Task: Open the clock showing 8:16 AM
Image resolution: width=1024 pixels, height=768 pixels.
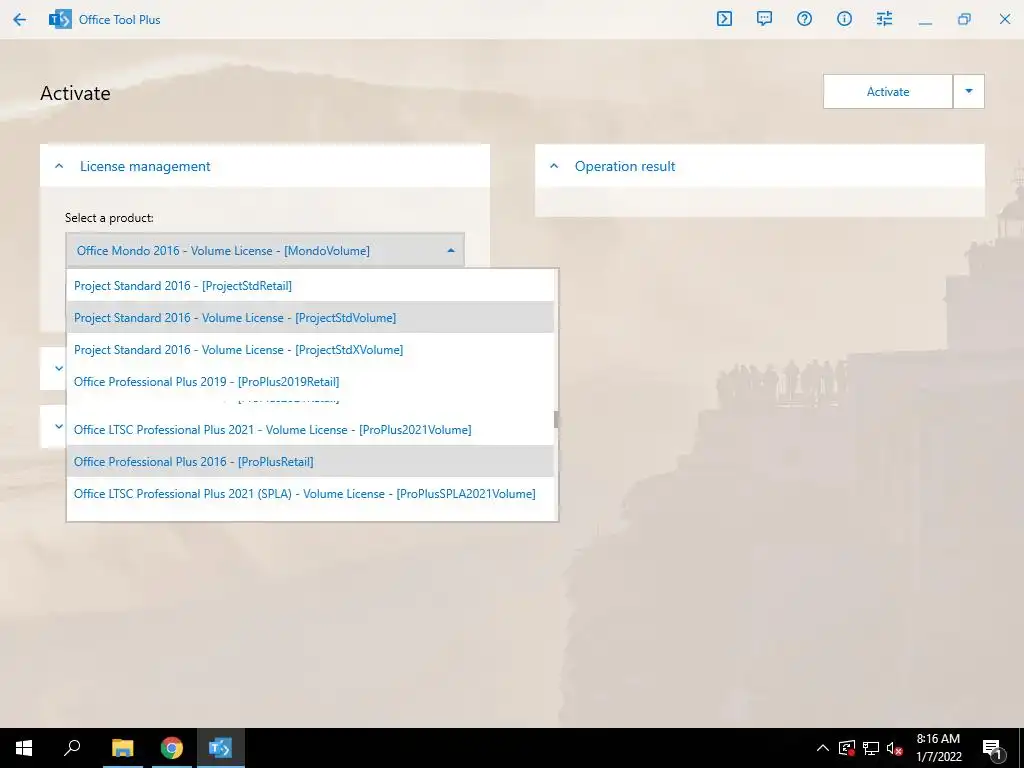Action: (938, 748)
